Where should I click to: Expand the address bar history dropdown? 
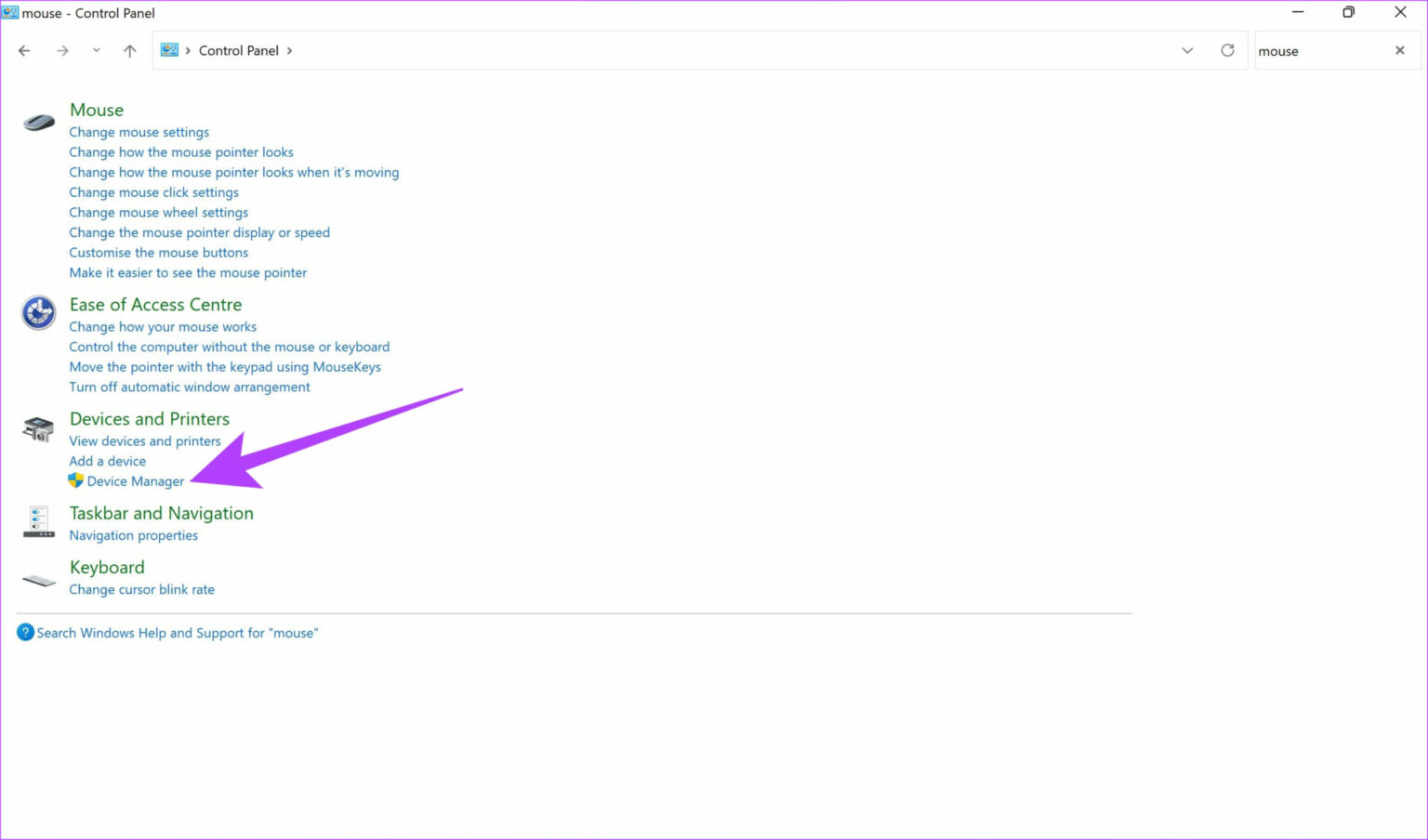pos(1187,50)
